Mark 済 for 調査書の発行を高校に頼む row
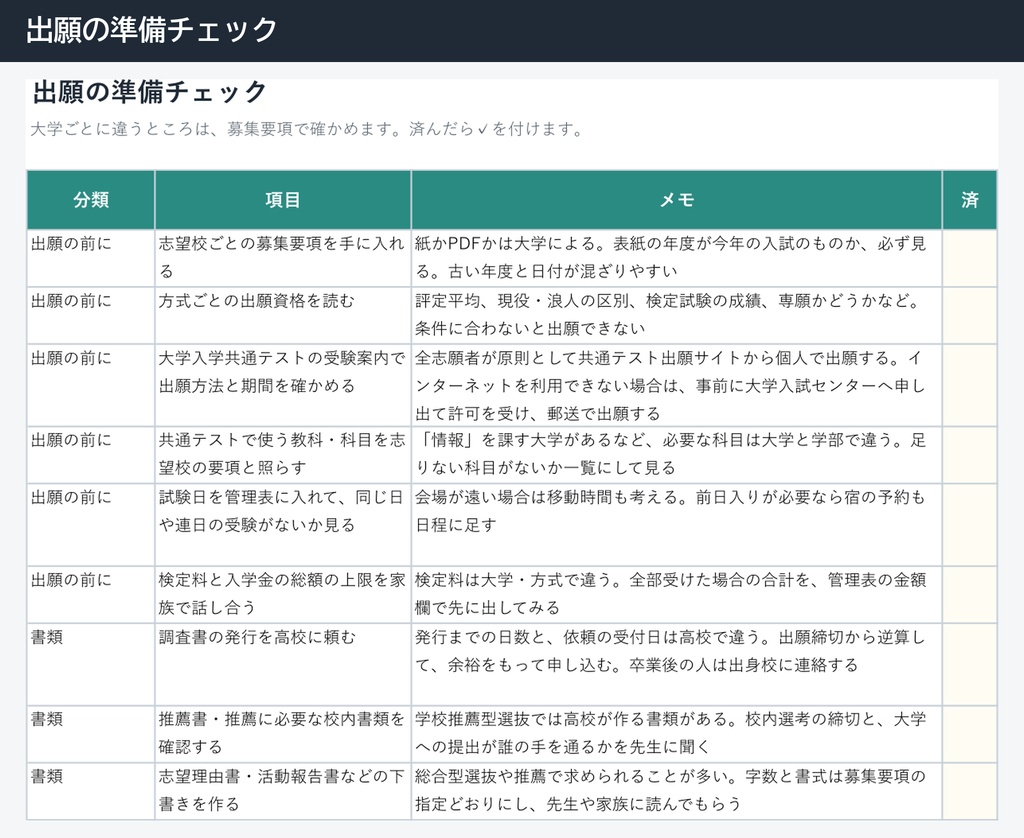Image resolution: width=1024 pixels, height=838 pixels. [970, 664]
